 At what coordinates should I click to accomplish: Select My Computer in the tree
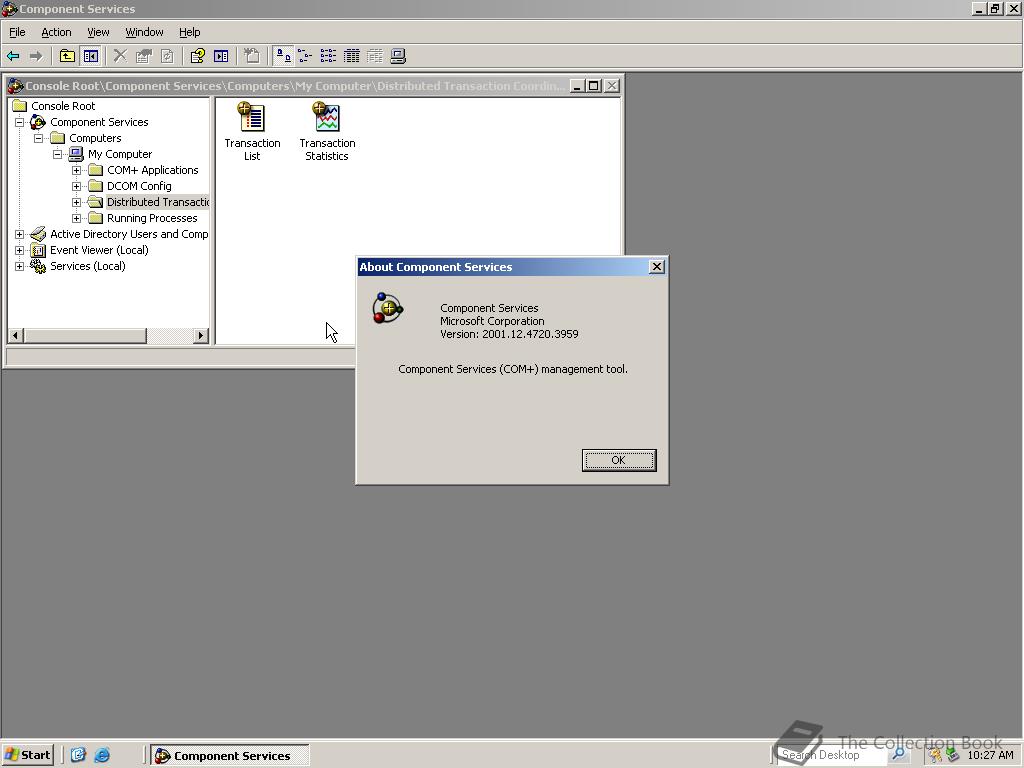(x=120, y=154)
